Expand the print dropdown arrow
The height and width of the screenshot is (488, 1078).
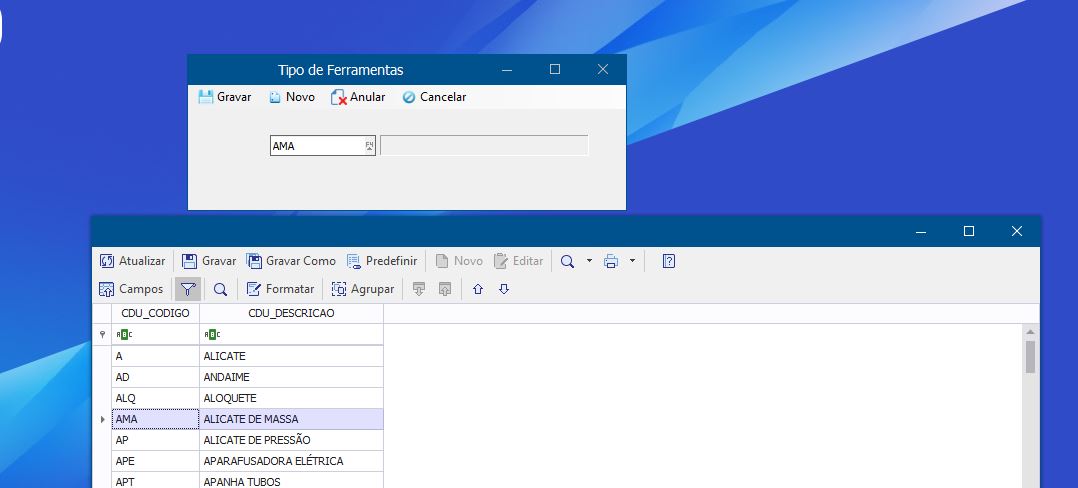[x=632, y=261]
